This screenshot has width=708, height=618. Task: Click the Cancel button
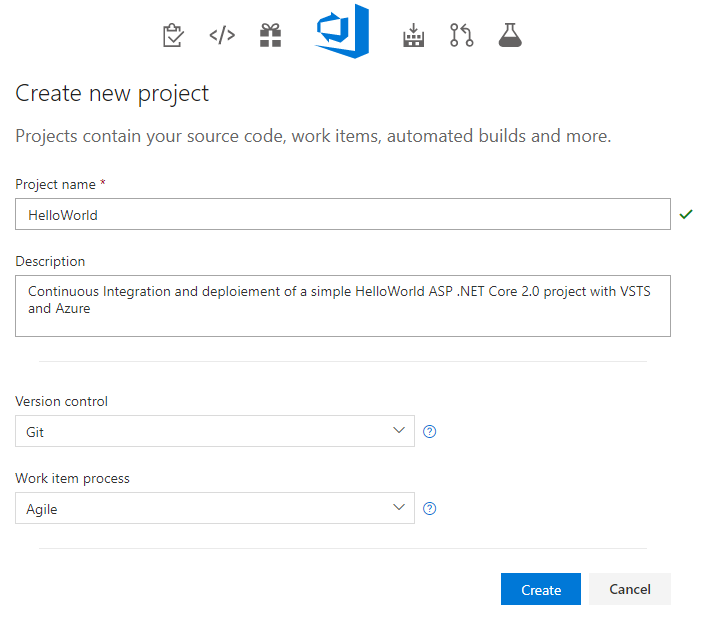(x=630, y=589)
